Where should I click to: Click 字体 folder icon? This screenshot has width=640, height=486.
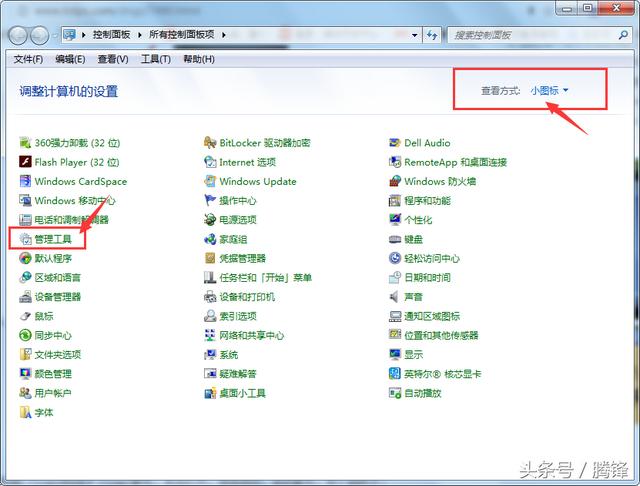tap(25, 412)
